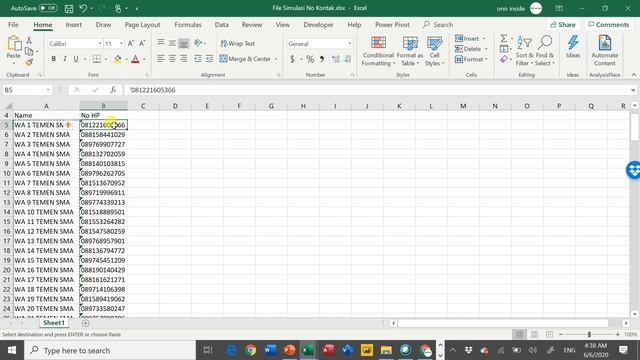Image resolution: width=640 pixels, height=360 pixels.
Task: Open Find & Select magnifier
Action: click(x=545, y=51)
